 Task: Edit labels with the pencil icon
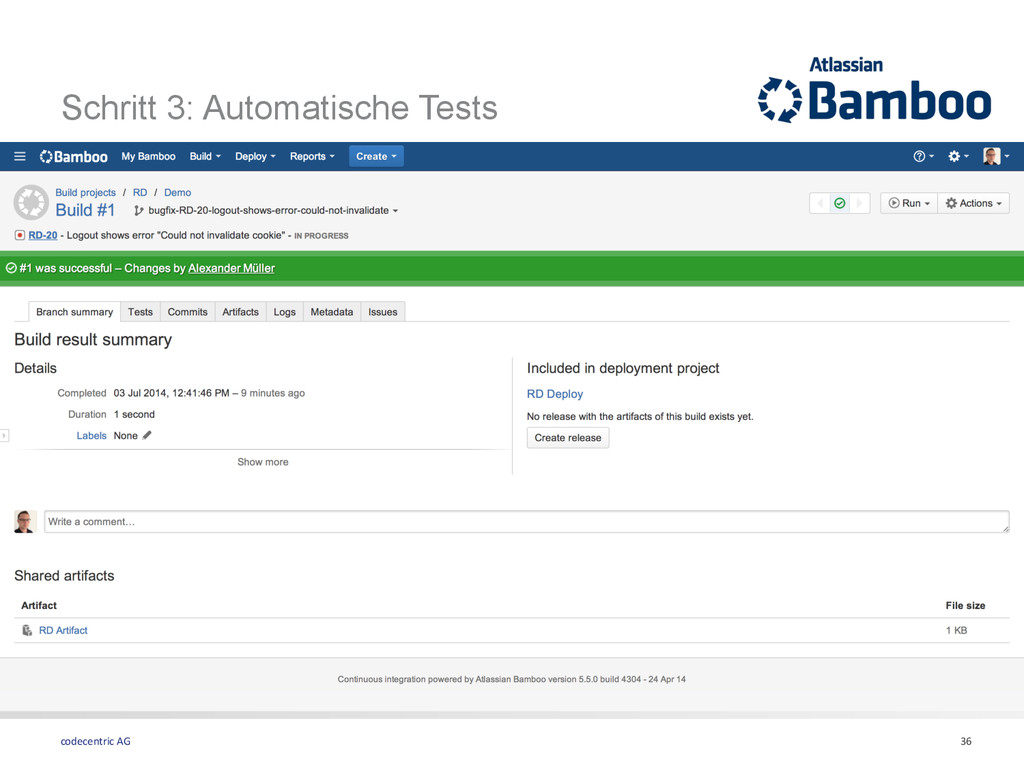point(147,436)
